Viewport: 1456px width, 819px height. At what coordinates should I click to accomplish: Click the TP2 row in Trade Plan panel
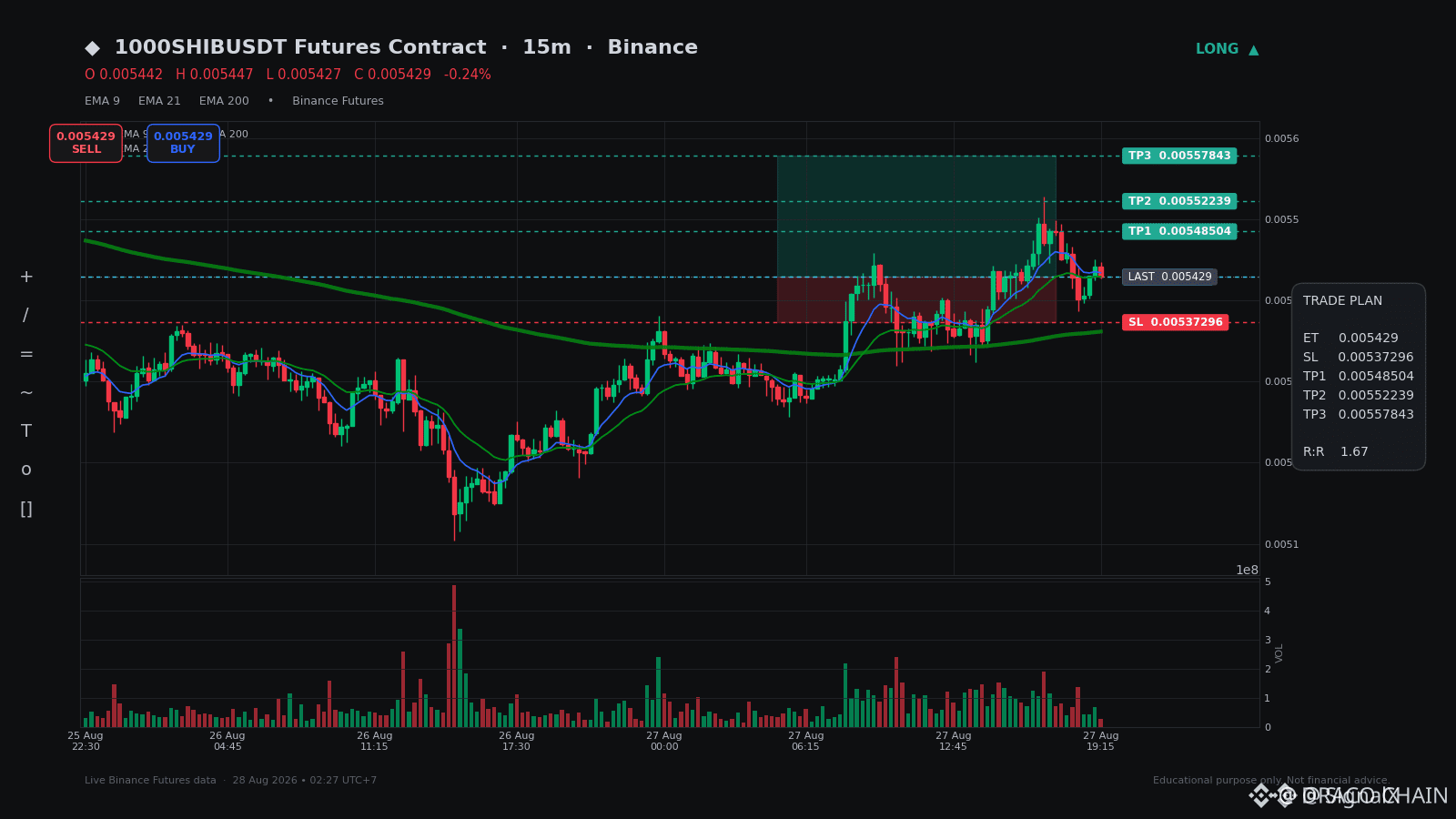tap(1359, 395)
